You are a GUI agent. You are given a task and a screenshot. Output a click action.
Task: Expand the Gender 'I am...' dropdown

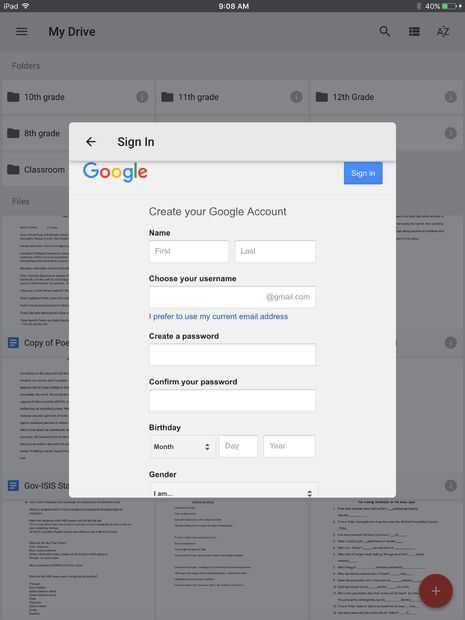(233, 491)
